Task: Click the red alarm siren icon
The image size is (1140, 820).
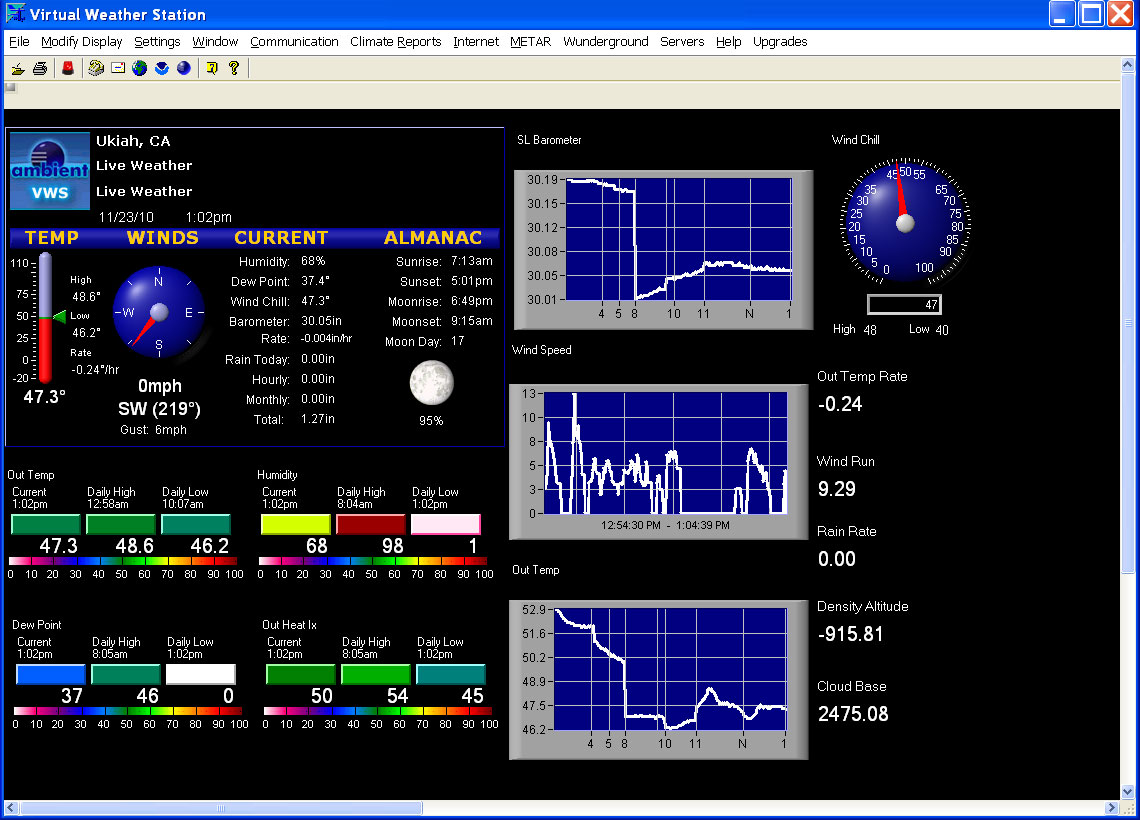Action: coord(68,68)
